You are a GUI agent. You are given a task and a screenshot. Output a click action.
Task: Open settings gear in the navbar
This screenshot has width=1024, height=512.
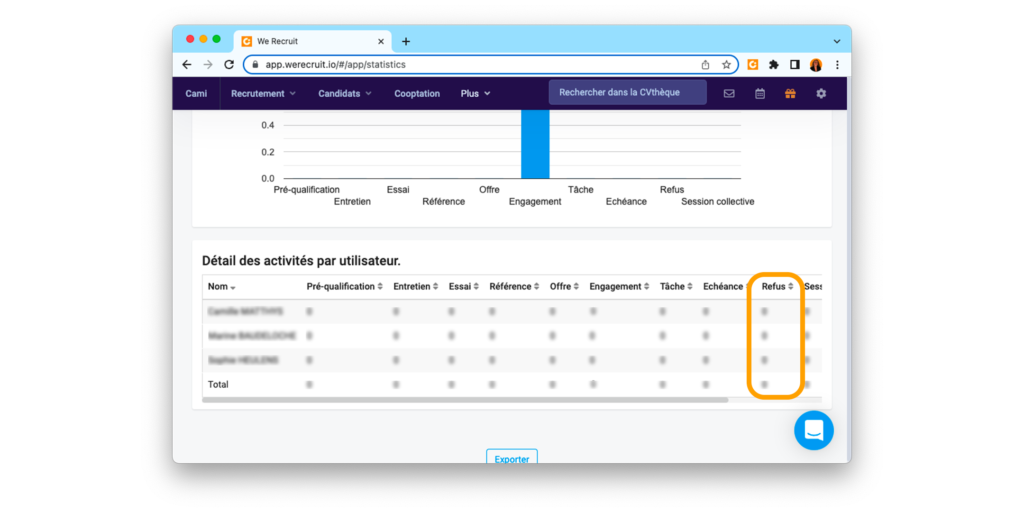(821, 93)
